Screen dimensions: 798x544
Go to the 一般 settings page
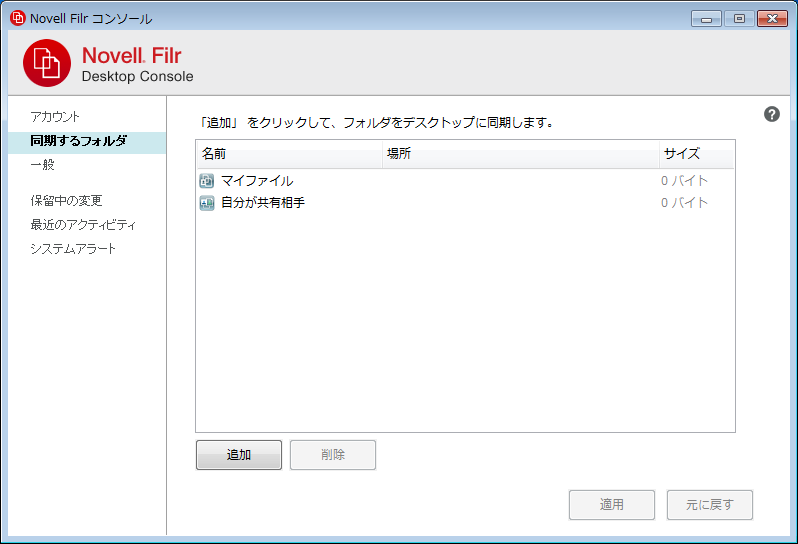(x=43, y=165)
